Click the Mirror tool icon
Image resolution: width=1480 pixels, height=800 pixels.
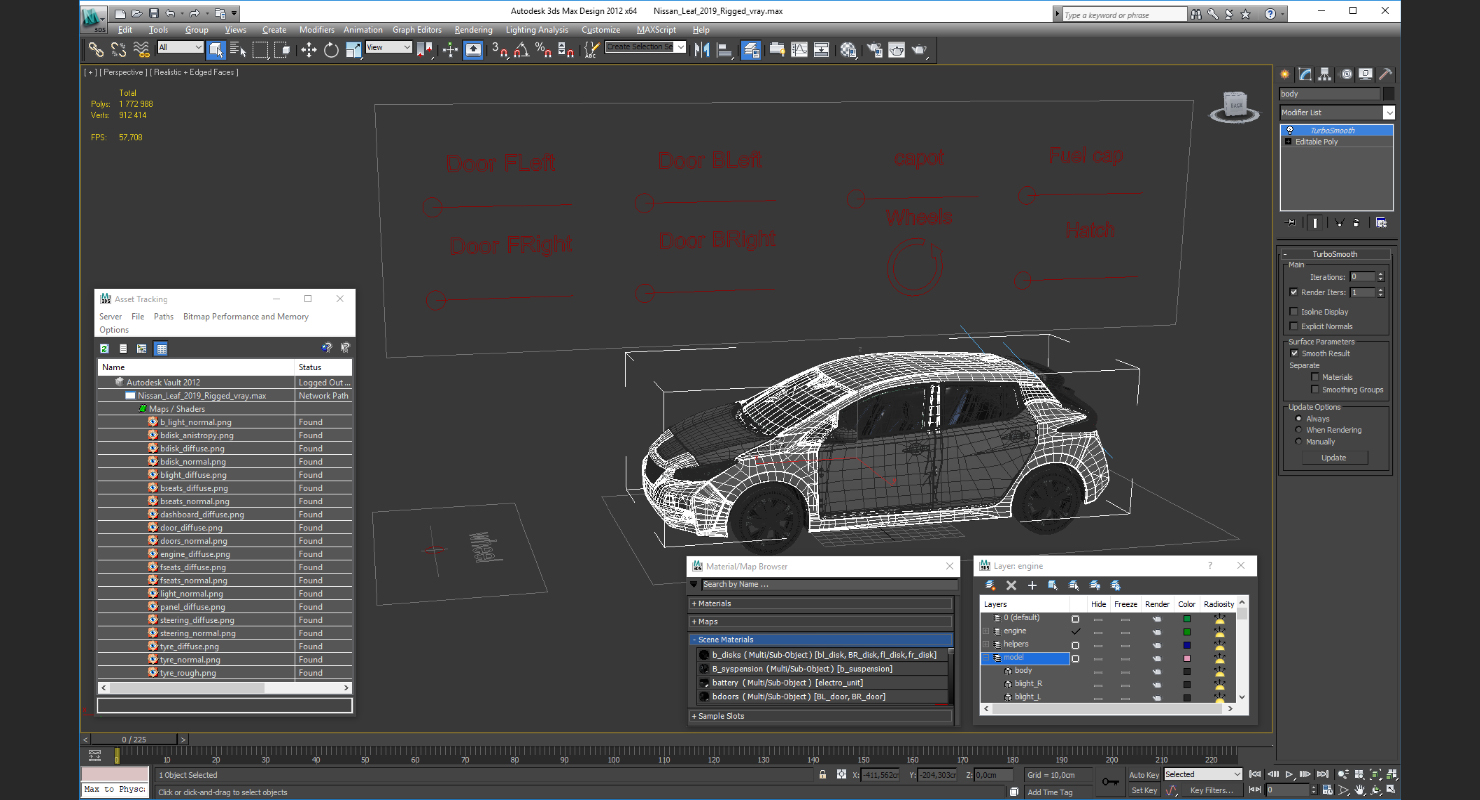[x=702, y=49]
